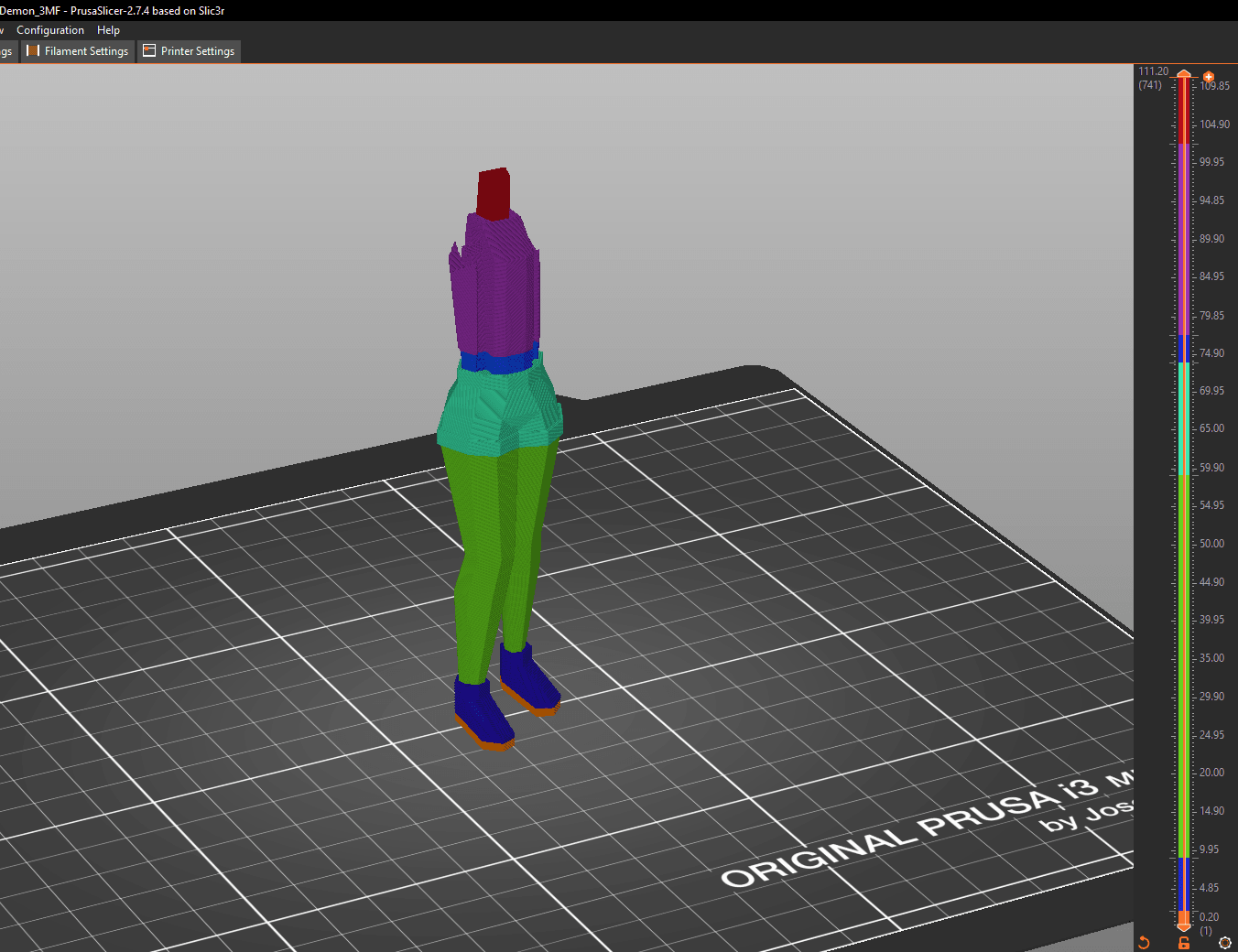Switch to the Filament Settings tab
Image resolution: width=1238 pixels, height=952 pixels.
pos(79,51)
